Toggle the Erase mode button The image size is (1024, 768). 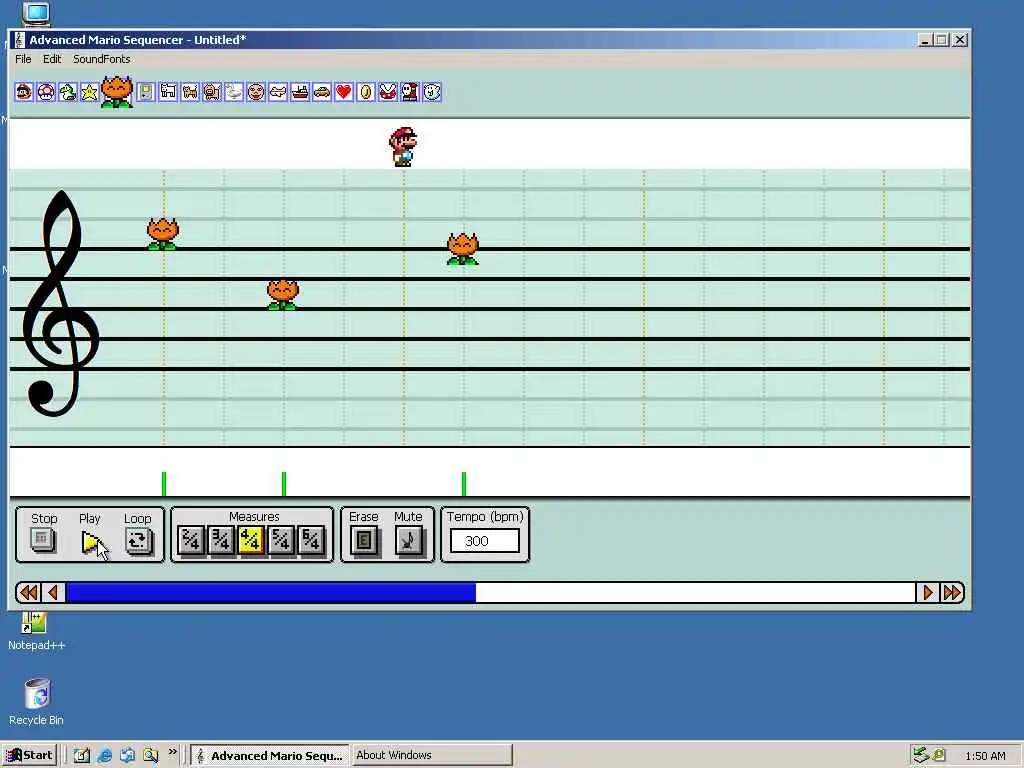[x=364, y=541]
